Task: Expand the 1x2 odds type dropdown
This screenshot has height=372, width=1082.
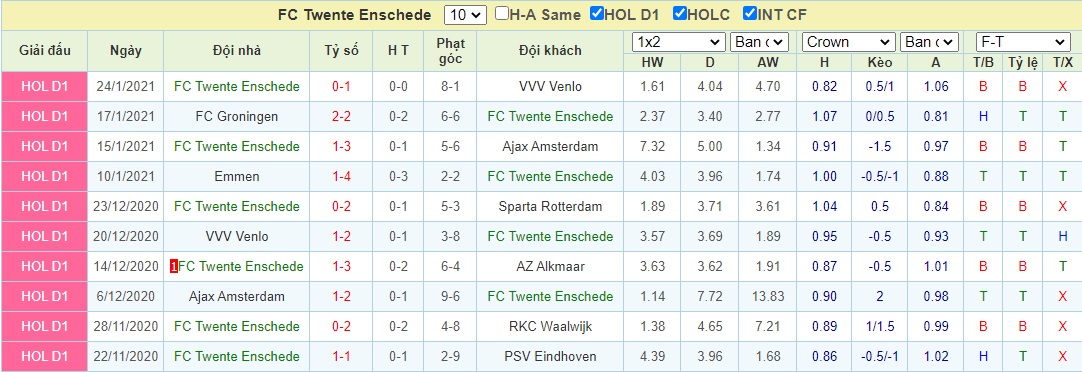Action: tap(679, 42)
